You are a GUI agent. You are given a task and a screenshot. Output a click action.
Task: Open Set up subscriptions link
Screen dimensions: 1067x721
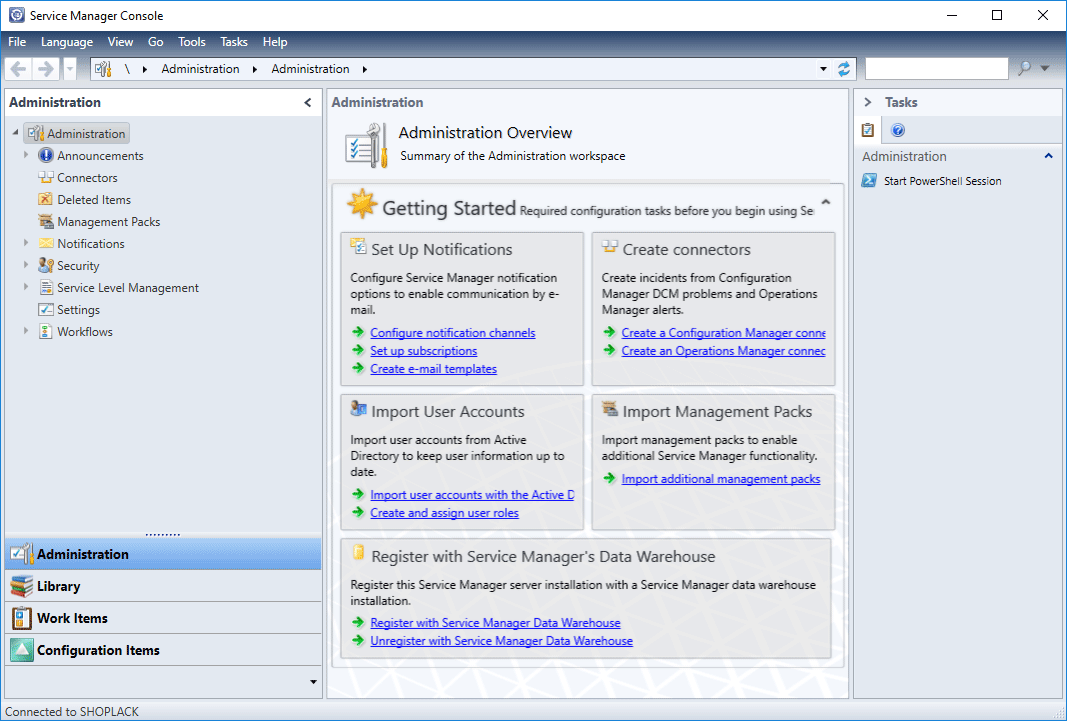423,351
